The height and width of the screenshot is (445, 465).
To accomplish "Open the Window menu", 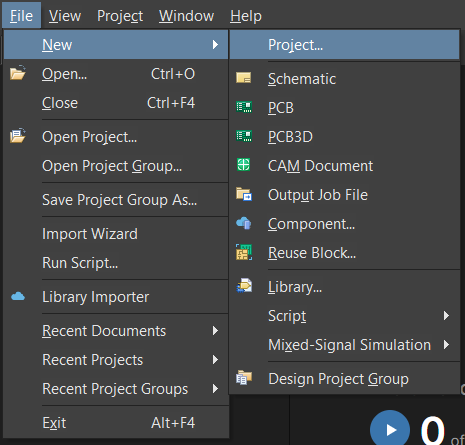I will click(x=186, y=15).
